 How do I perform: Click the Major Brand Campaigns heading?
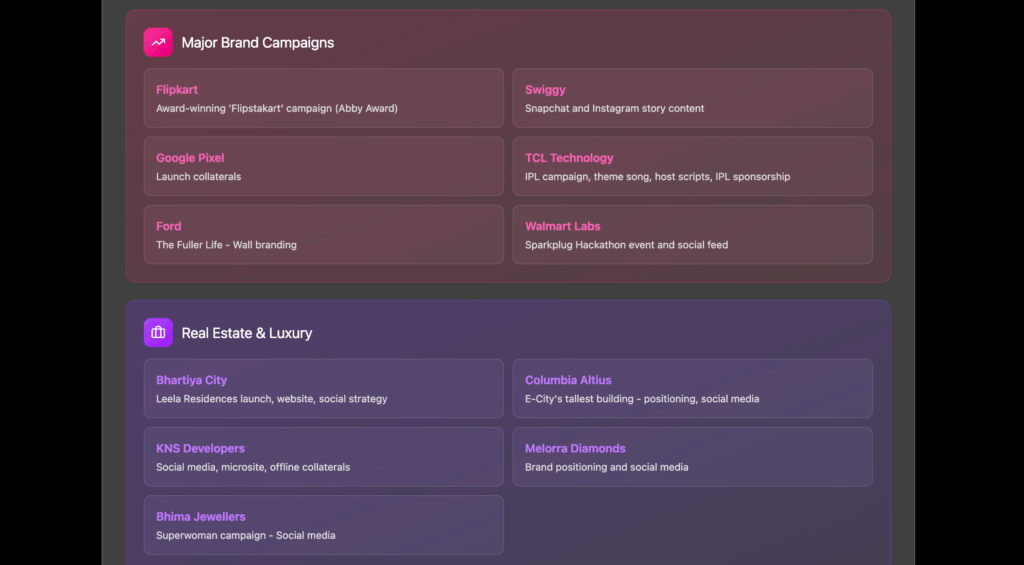pyautogui.click(x=258, y=43)
